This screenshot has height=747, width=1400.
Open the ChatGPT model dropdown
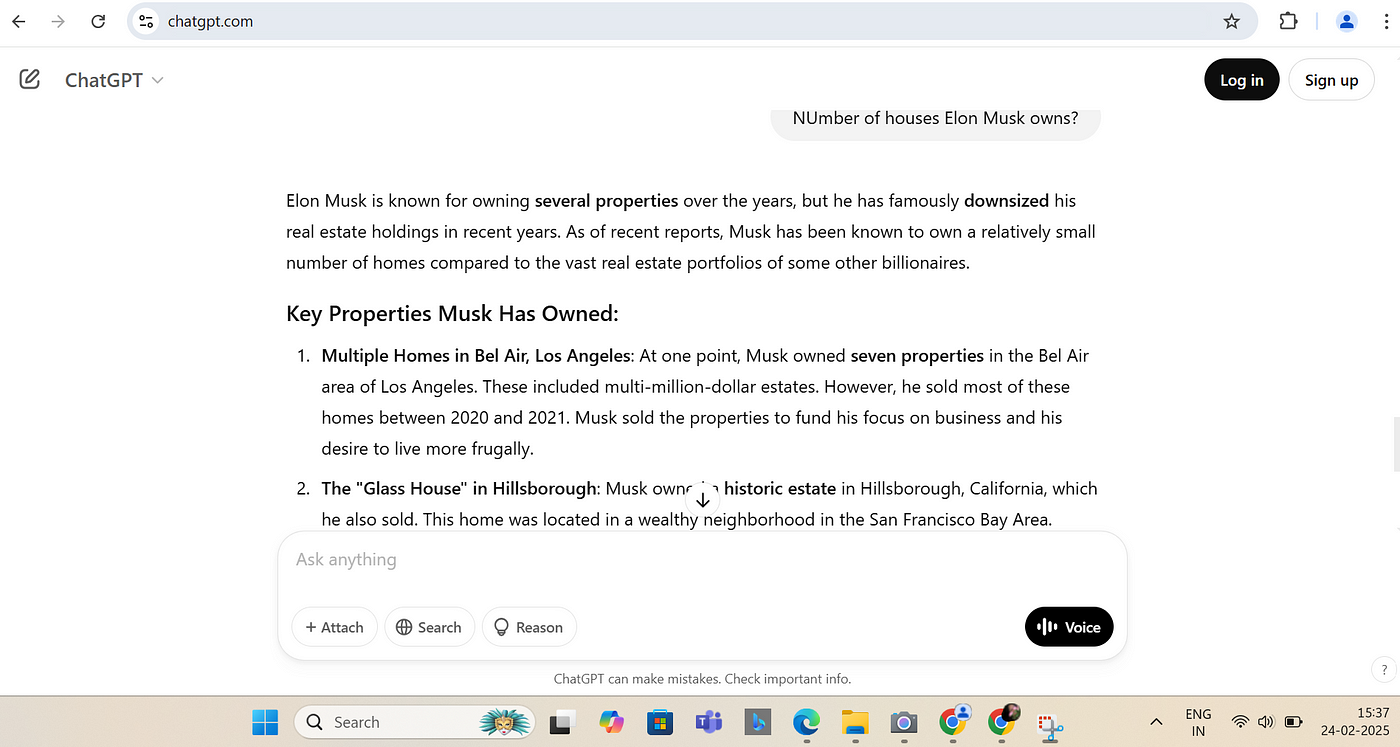[x=114, y=80]
